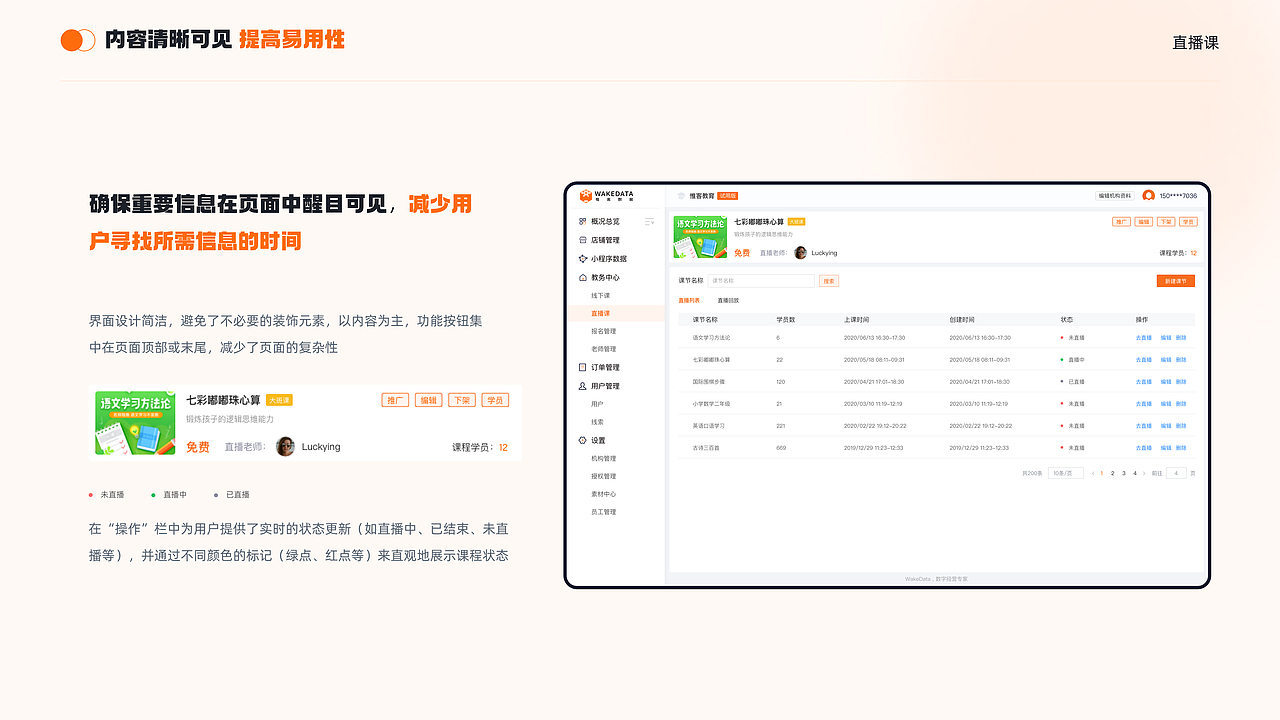1280x720 pixels.
Task: Open 素材中心 under settings
Action: click(x=603, y=494)
